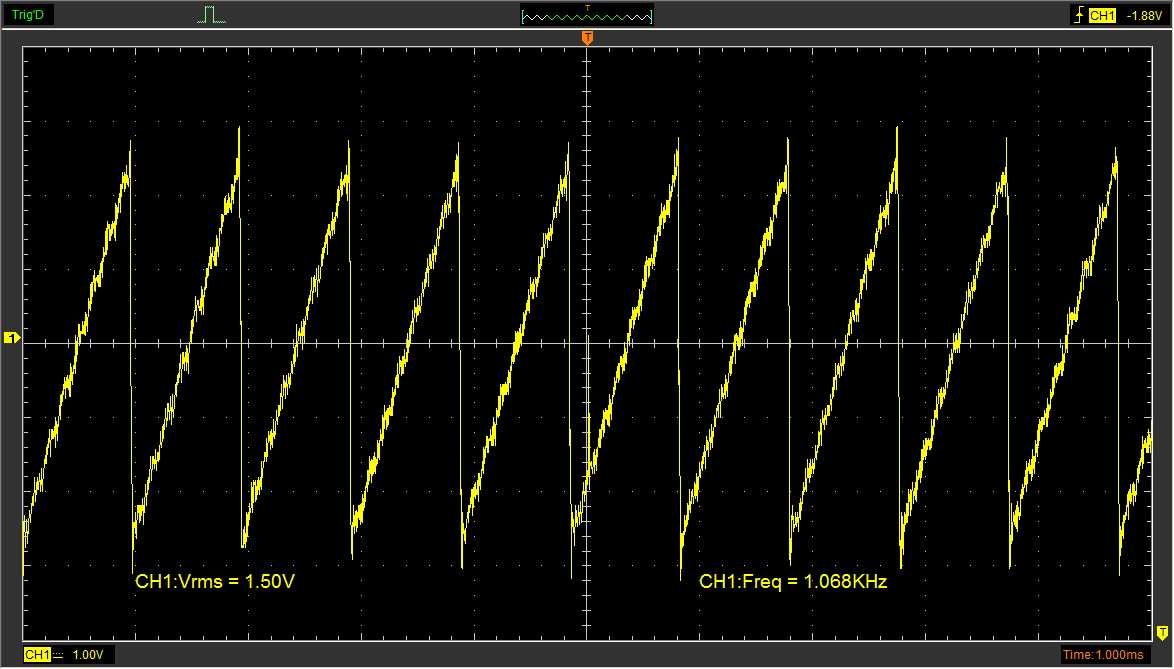Click the orange horizontal trigger position marker

coord(588,37)
